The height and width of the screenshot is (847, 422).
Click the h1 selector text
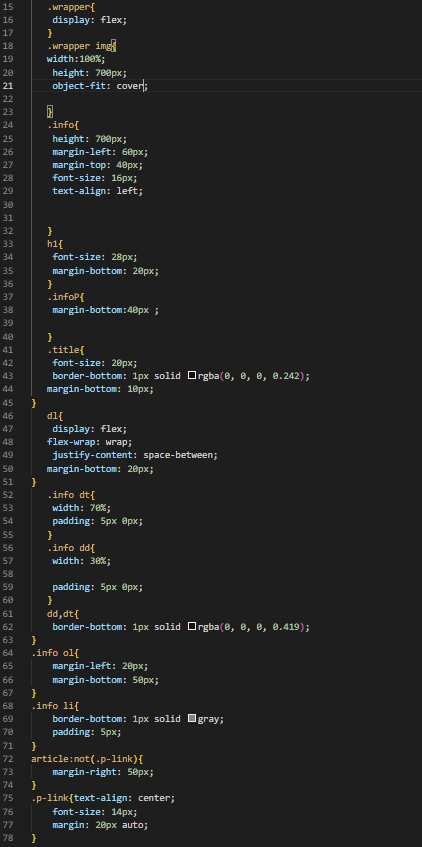[x=52, y=244]
